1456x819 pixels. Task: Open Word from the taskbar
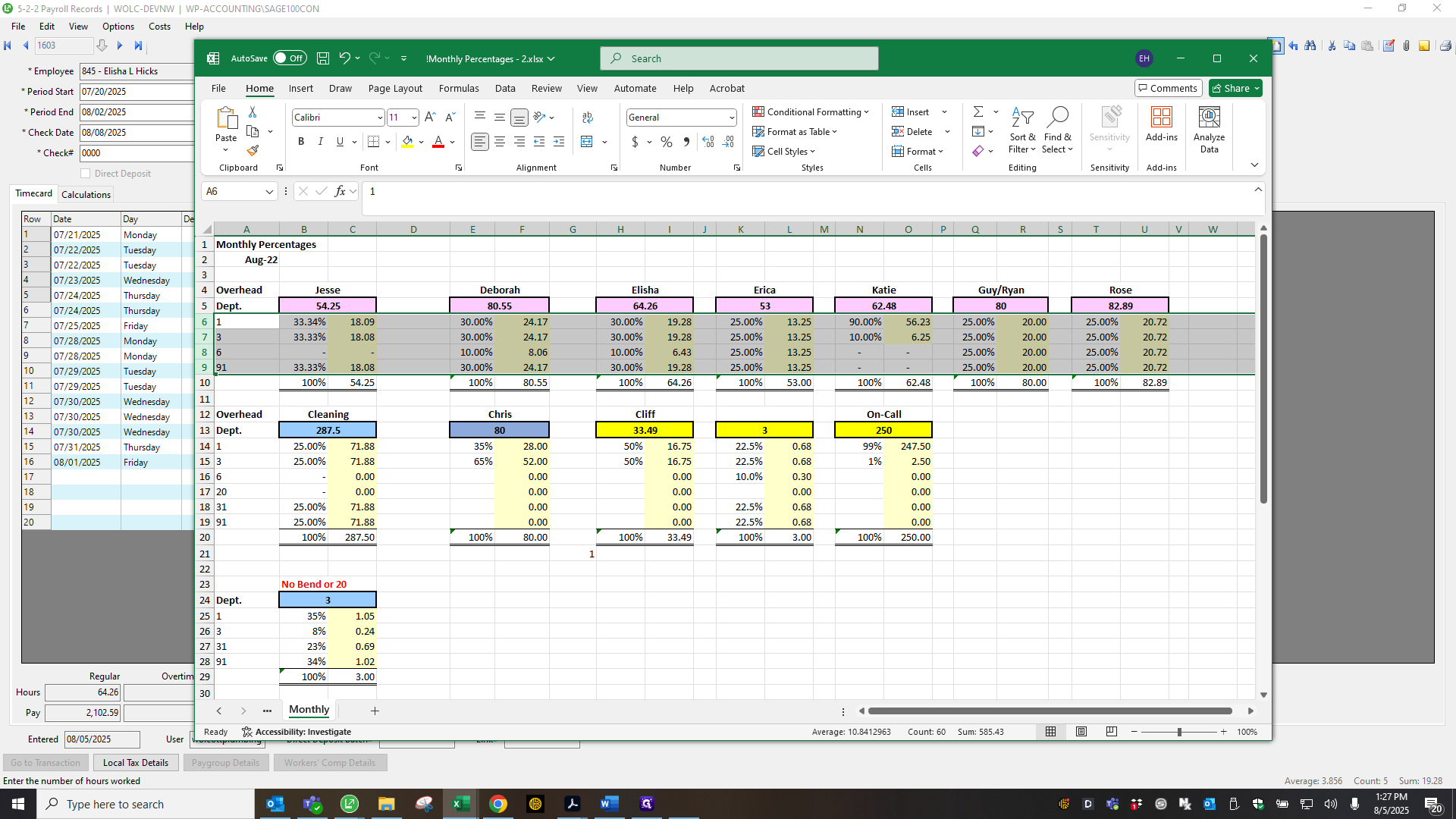(x=609, y=804)
